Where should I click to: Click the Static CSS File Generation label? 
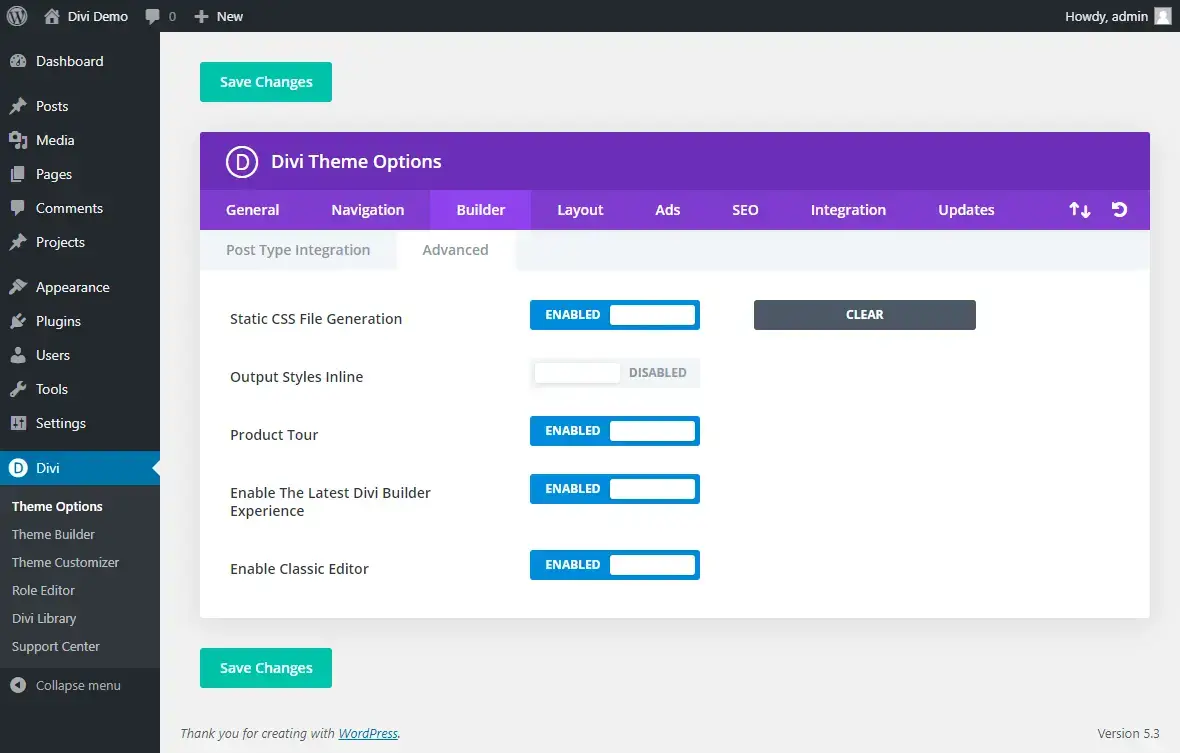coord(316,319)
